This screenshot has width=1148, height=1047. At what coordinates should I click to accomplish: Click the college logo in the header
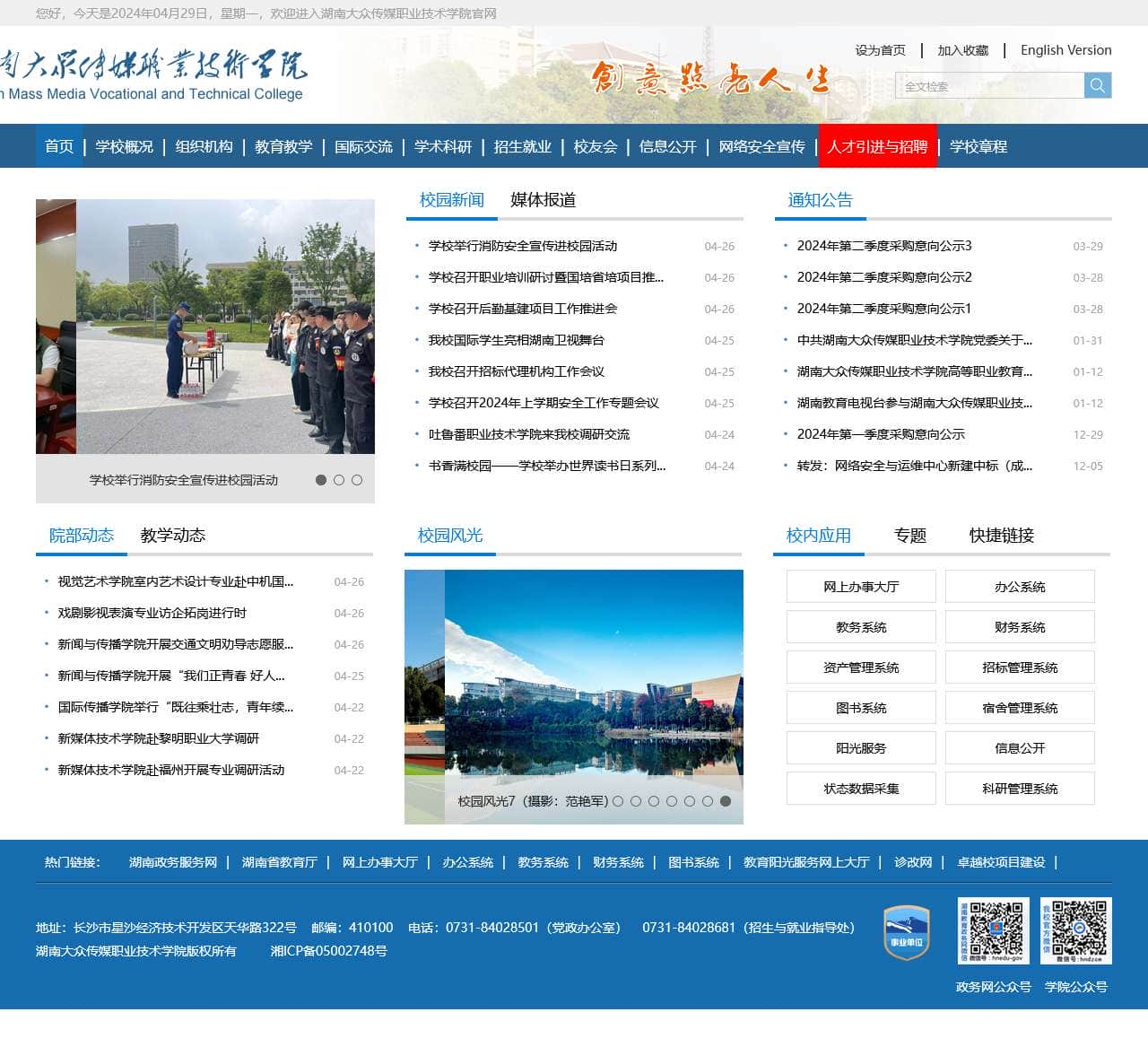(x=152, y=74)
